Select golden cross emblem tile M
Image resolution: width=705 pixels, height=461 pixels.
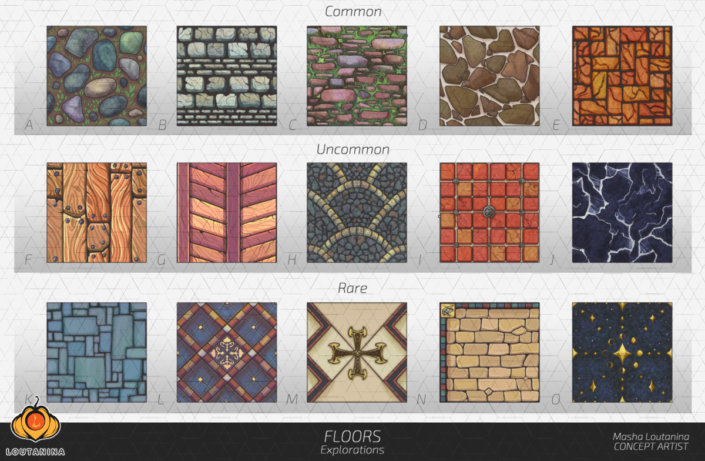pos(357,352)
